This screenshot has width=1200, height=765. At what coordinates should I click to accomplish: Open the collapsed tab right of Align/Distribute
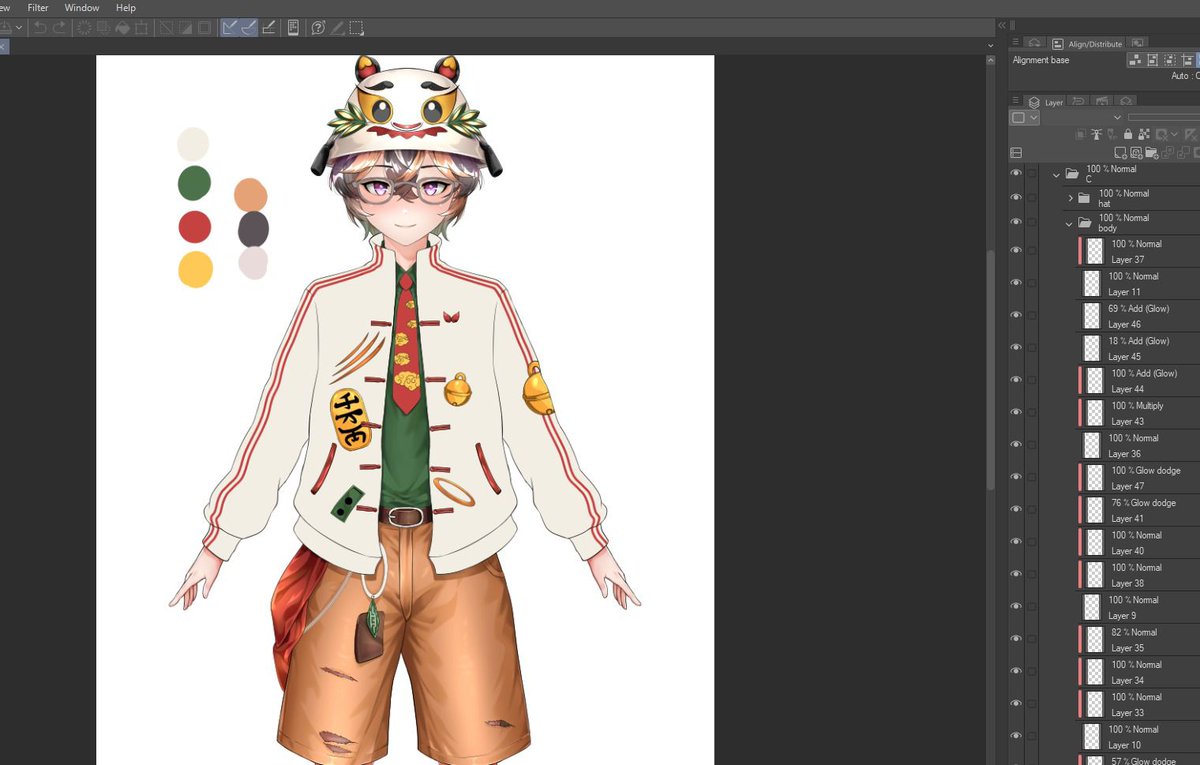point(1137,43)
